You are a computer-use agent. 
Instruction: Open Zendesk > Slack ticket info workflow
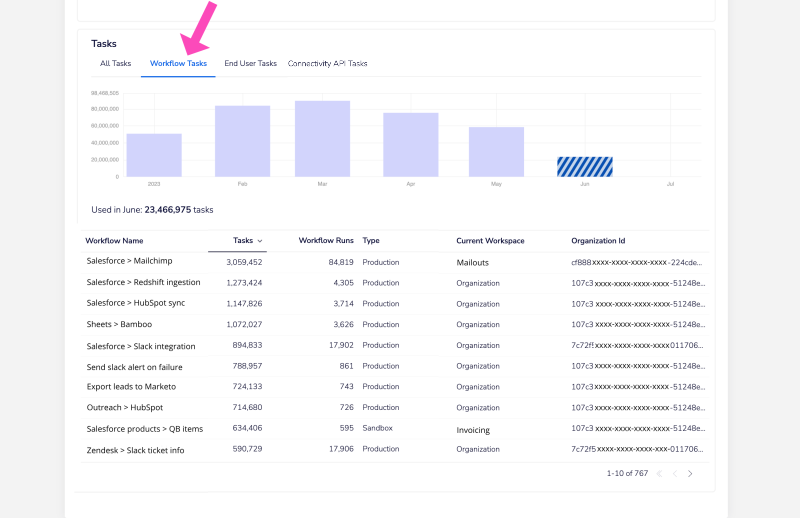point(135,451)
